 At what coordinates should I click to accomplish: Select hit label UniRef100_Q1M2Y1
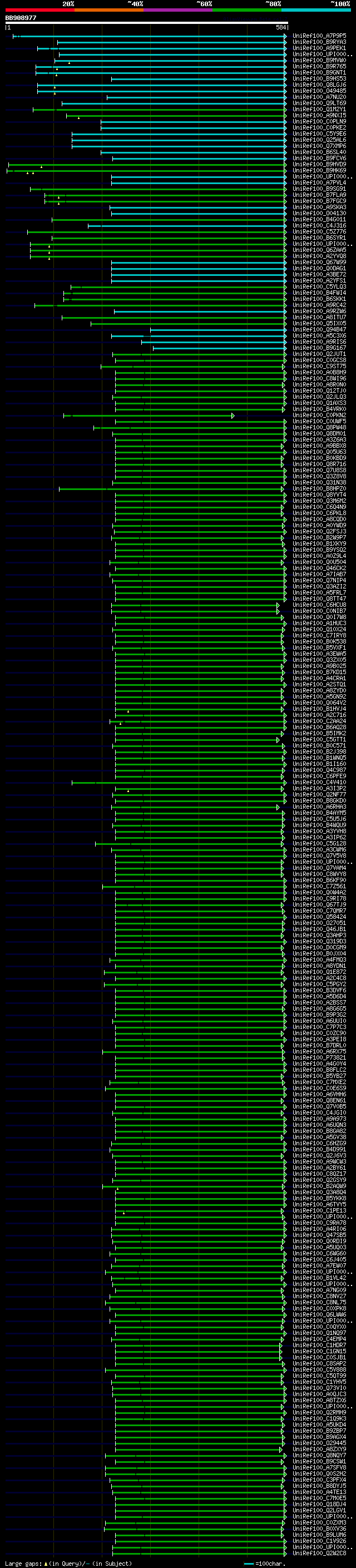point(319,110)
